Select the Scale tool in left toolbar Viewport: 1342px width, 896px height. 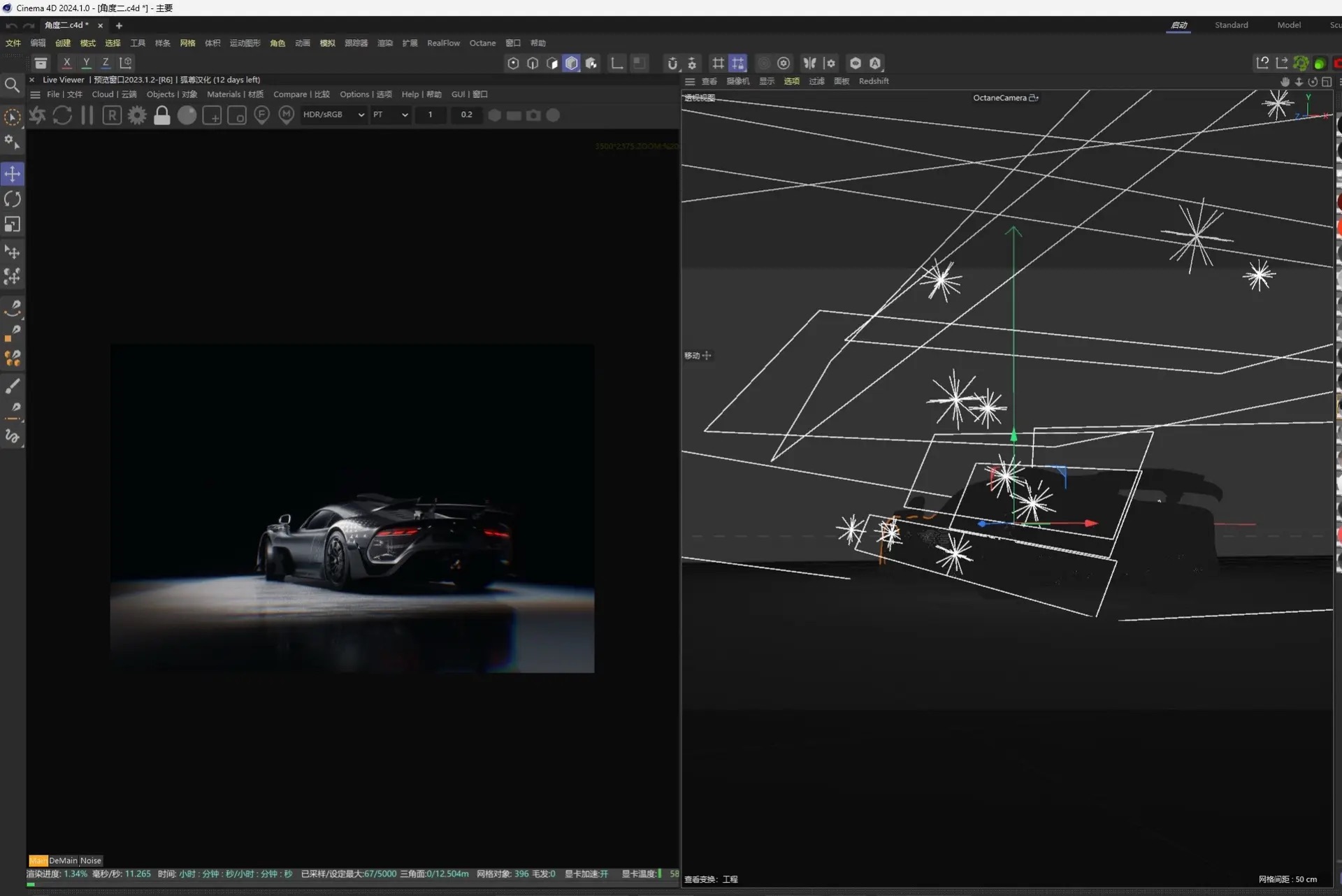click(x=13, y=224)
